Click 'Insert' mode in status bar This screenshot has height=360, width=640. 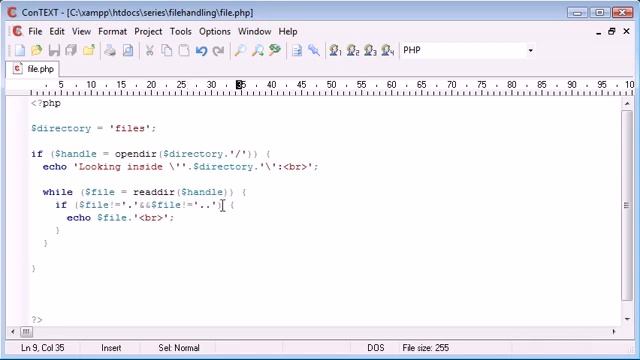click(111, 348)
